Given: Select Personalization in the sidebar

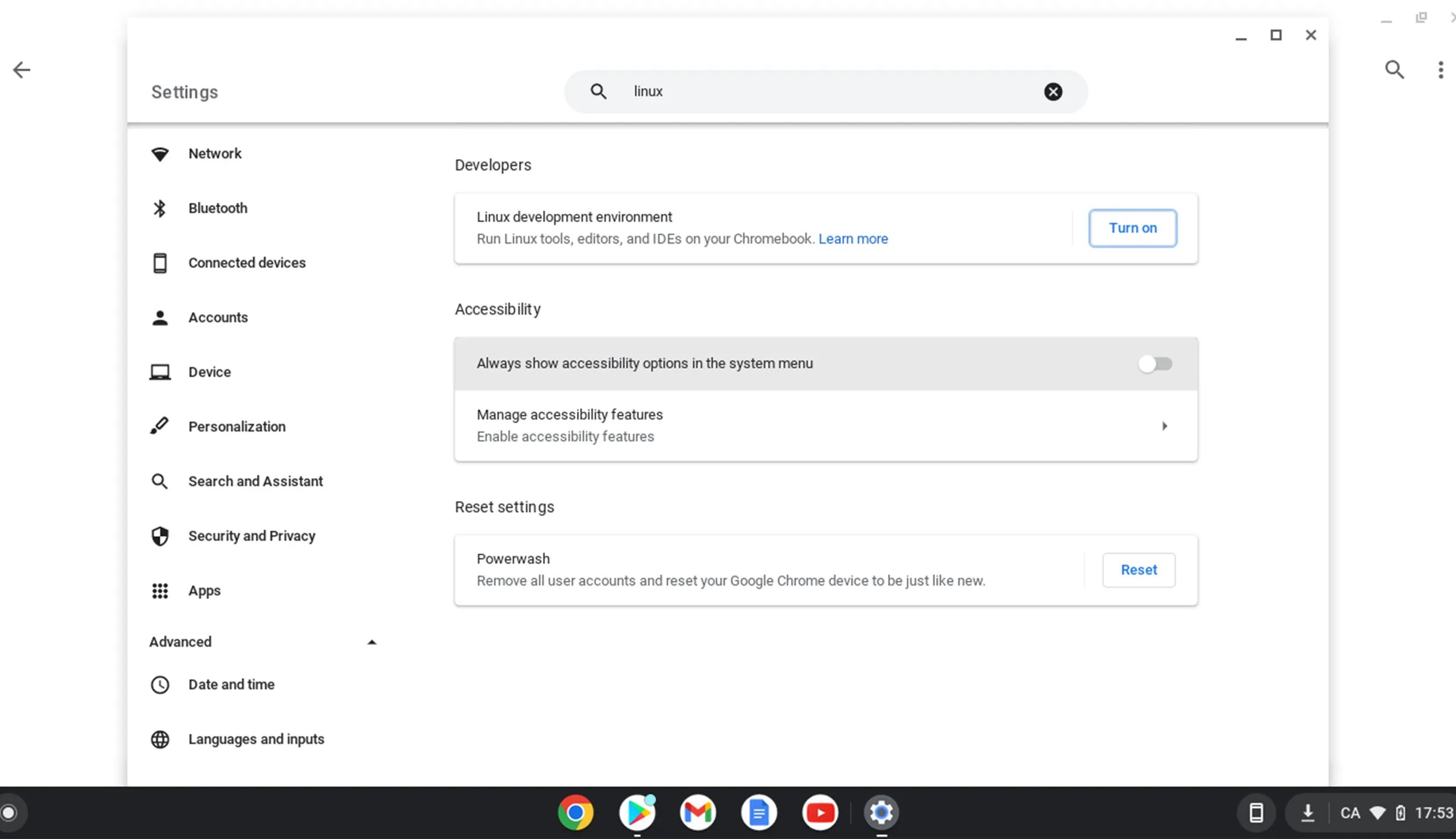Looking at the screenshot, I should (x=236, y=426).
